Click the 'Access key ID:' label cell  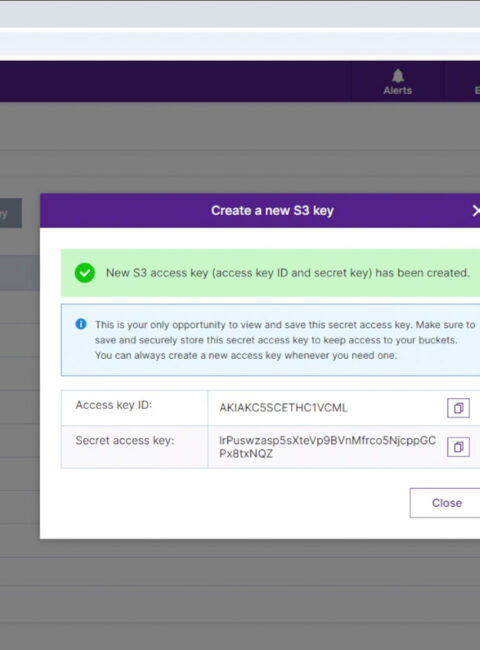pyautogui.click(x=134, y=408)
